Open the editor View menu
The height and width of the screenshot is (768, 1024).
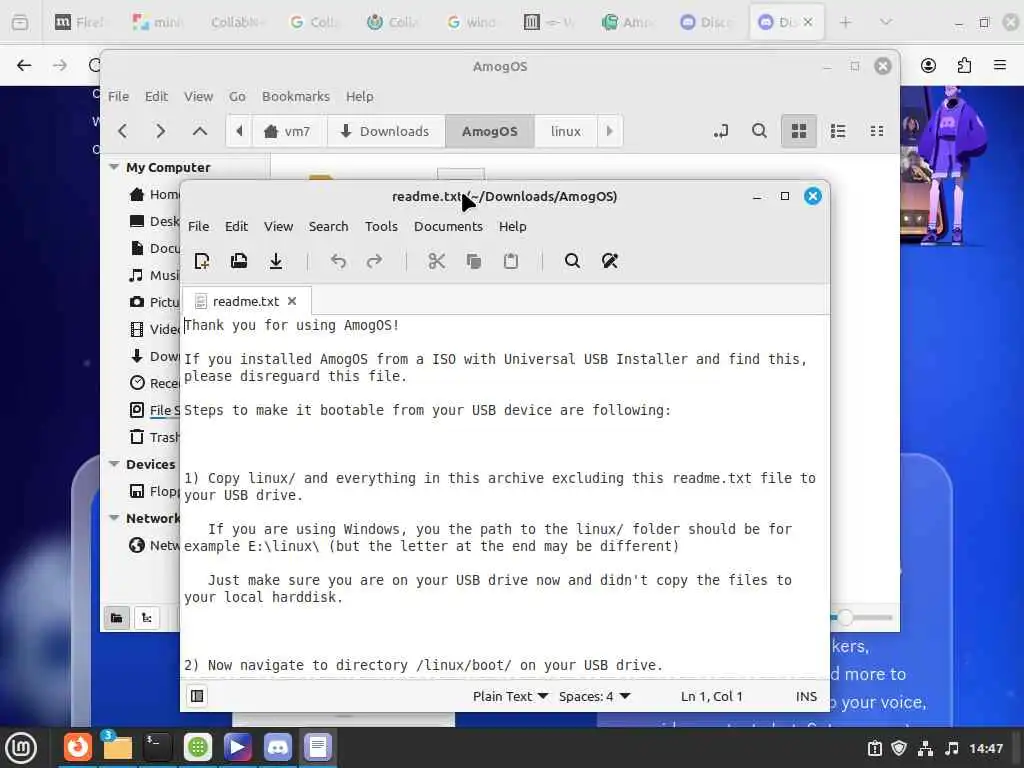(x=278, y=226)
